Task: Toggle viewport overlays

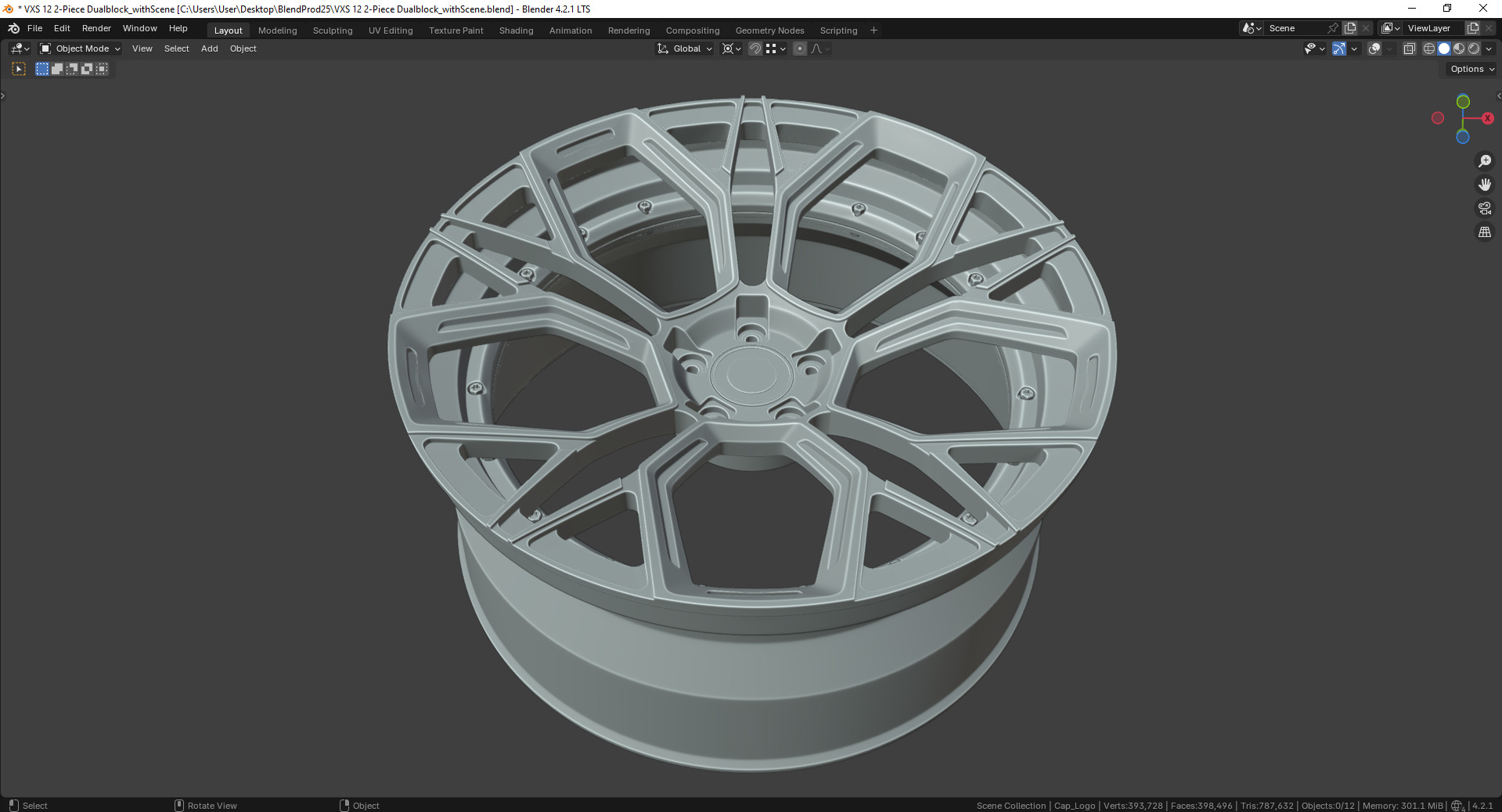Action: click(1374, 49)
